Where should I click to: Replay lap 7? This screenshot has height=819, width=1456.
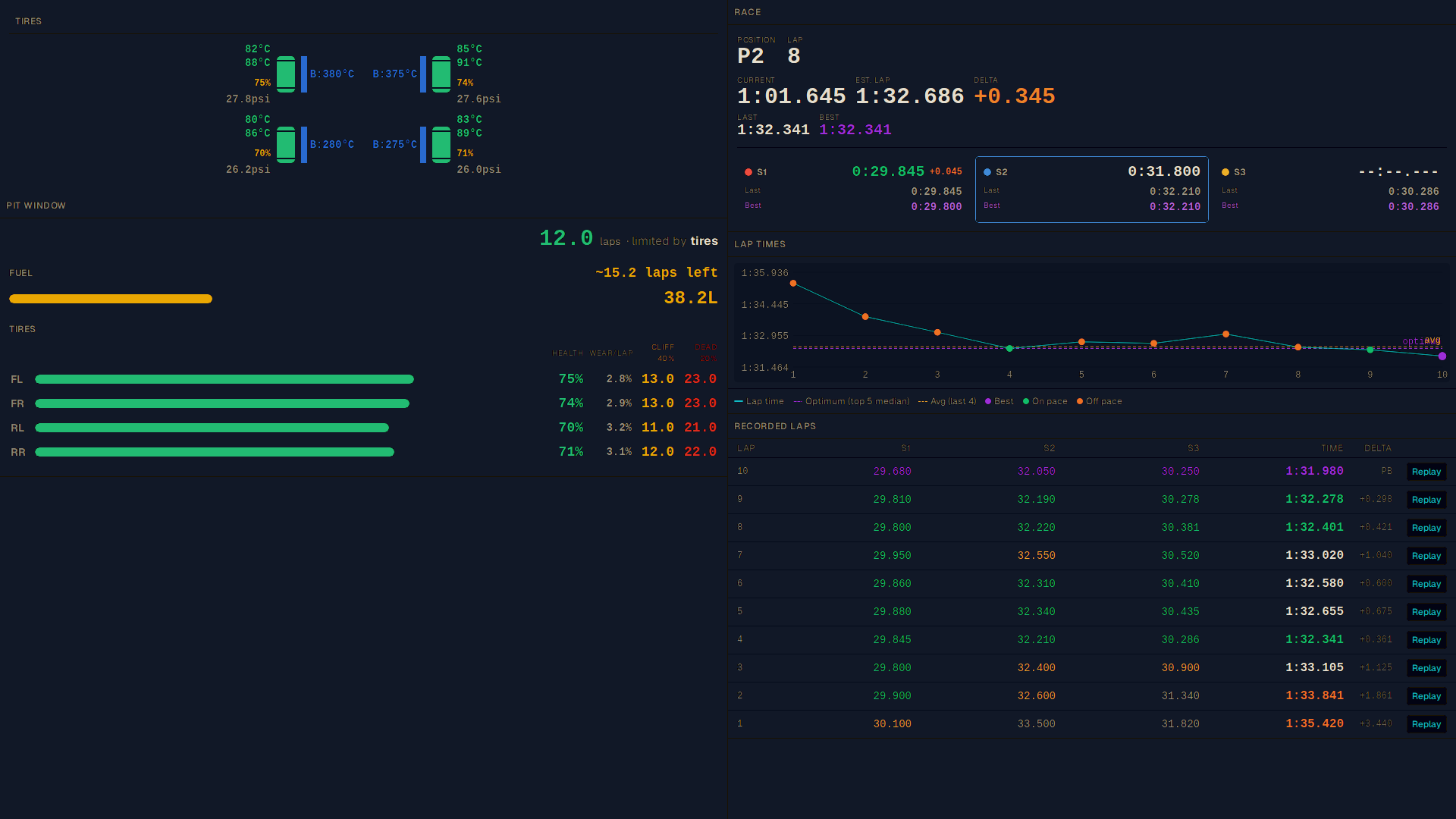1426,556
